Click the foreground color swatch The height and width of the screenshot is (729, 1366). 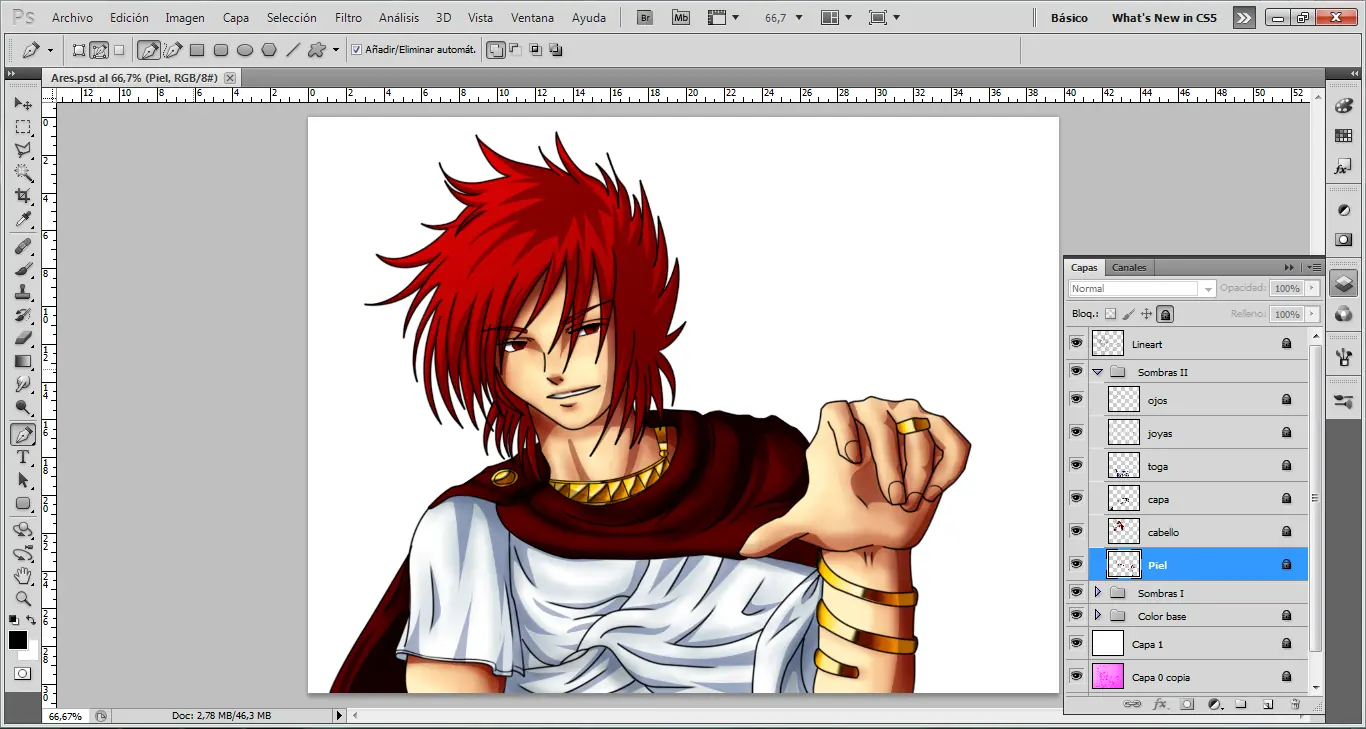click(18, 640)
